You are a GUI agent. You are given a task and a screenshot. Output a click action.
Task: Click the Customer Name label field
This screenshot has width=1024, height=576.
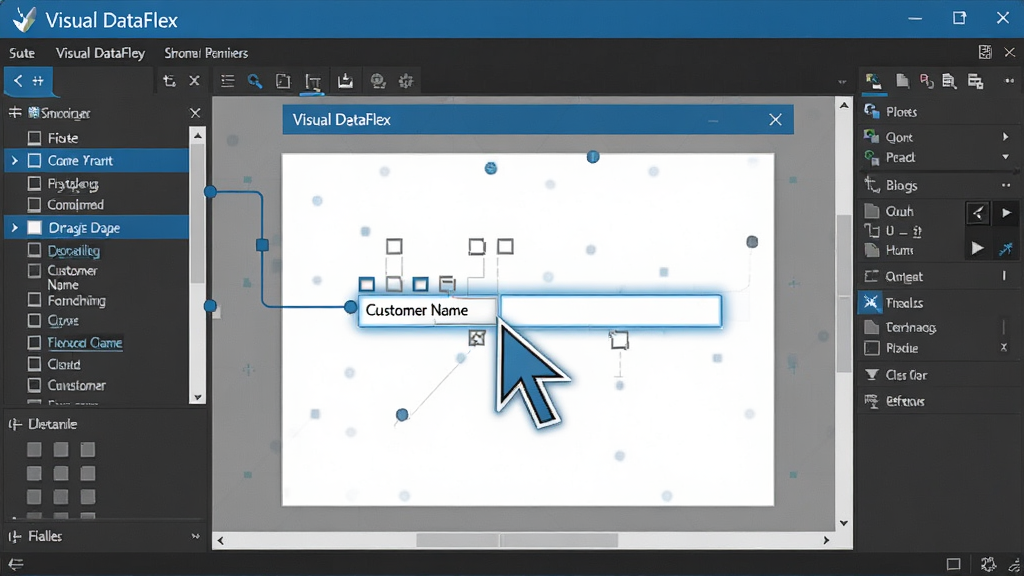428,310
